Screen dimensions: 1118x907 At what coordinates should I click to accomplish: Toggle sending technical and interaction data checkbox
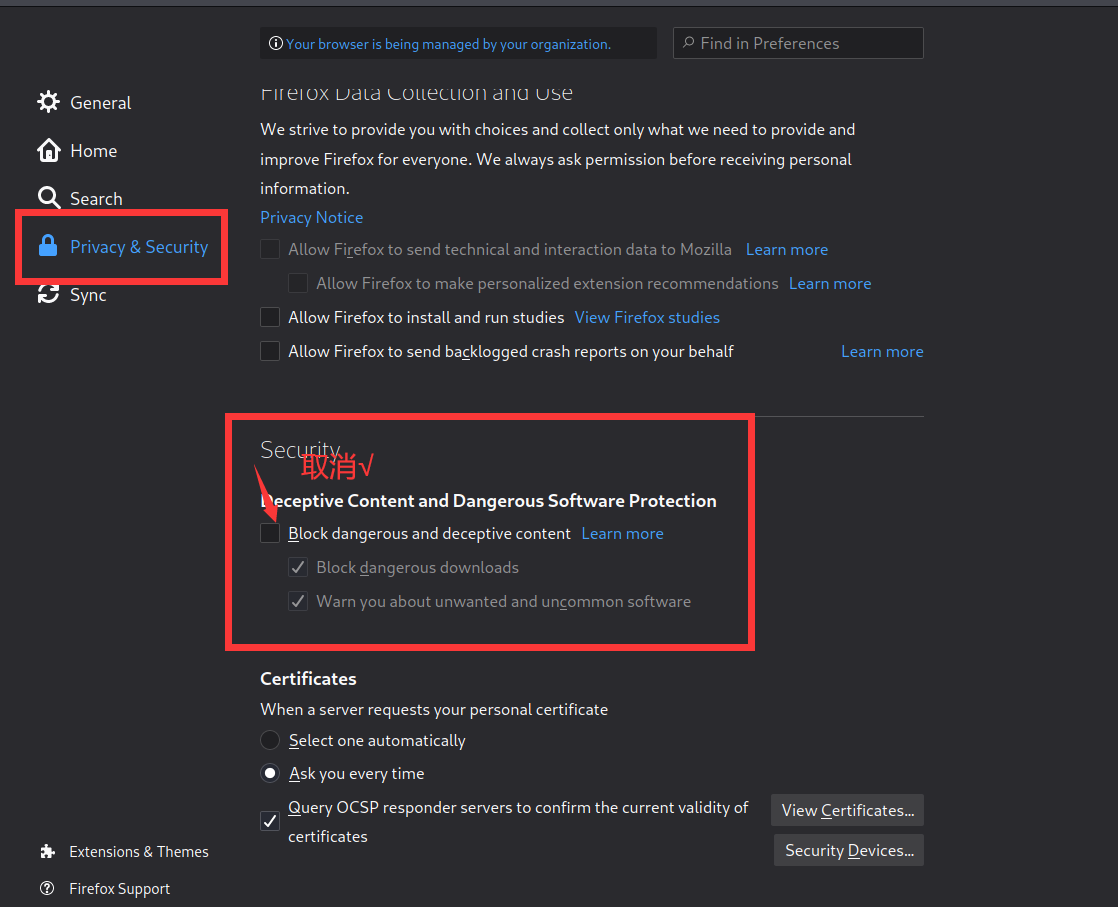[x=270, y=249]
